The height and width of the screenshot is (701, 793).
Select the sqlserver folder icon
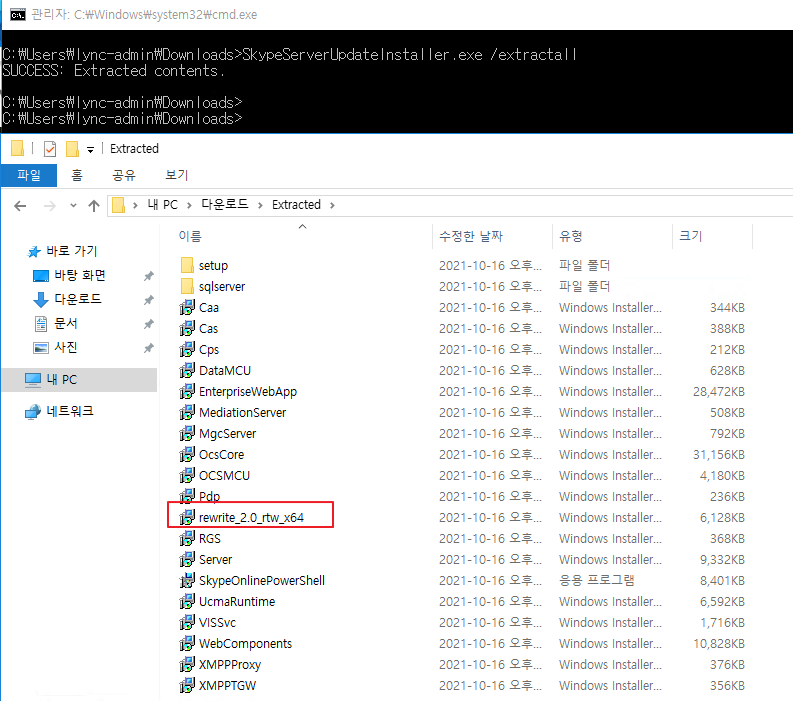[187, 286]
